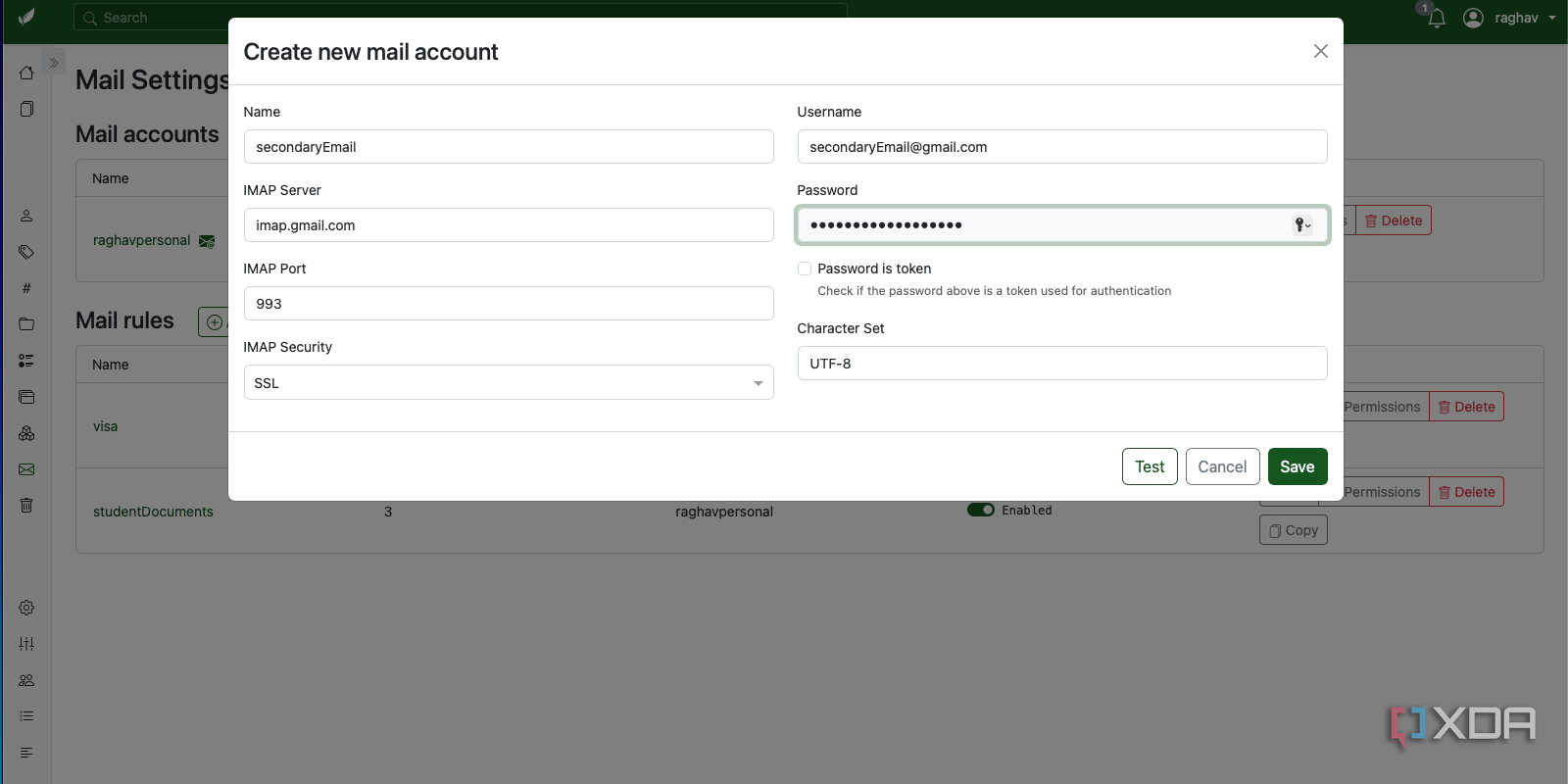Open the Mail envelope icon in sidebar
The image size is (1568, 784).
point(26,469)
